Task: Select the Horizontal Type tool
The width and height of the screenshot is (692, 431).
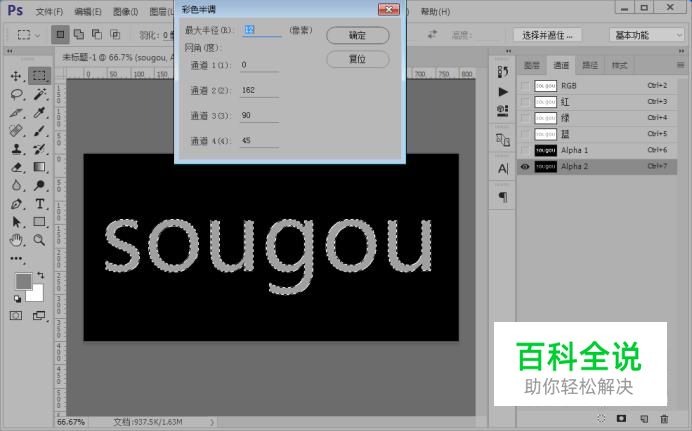Action: 39,204
